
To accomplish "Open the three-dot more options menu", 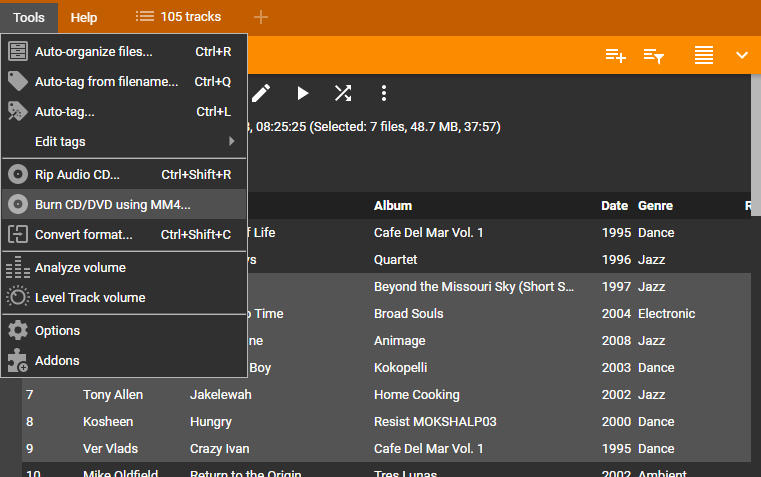I will pos(384,93).
